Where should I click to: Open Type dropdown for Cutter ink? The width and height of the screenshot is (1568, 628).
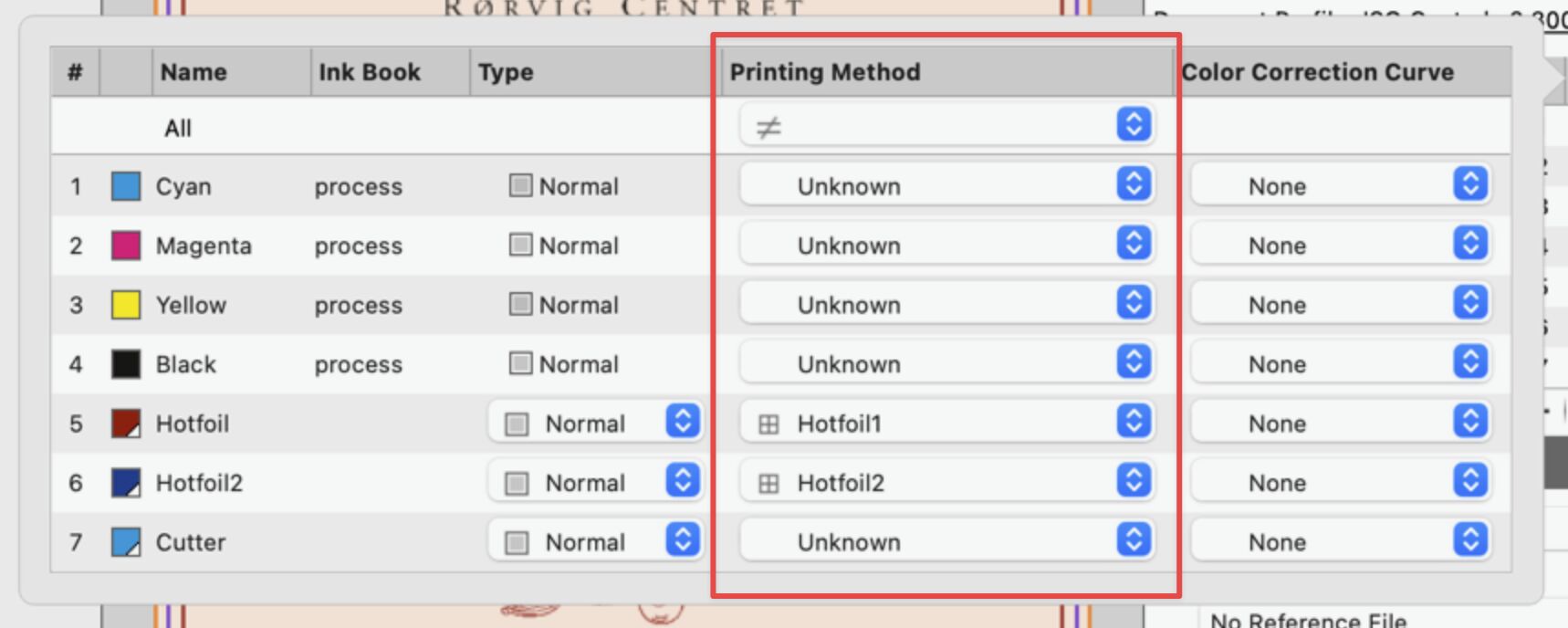click(683, 540)
